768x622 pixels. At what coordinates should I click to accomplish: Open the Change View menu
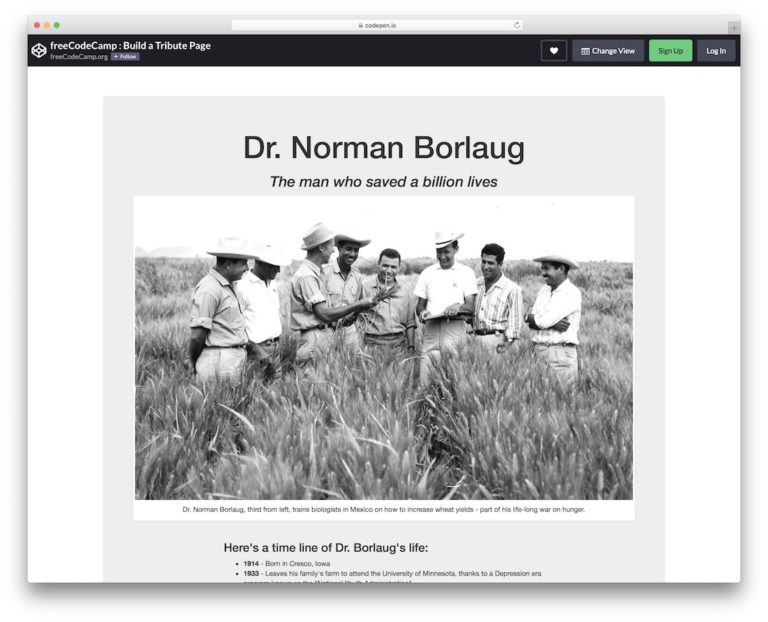608,51
